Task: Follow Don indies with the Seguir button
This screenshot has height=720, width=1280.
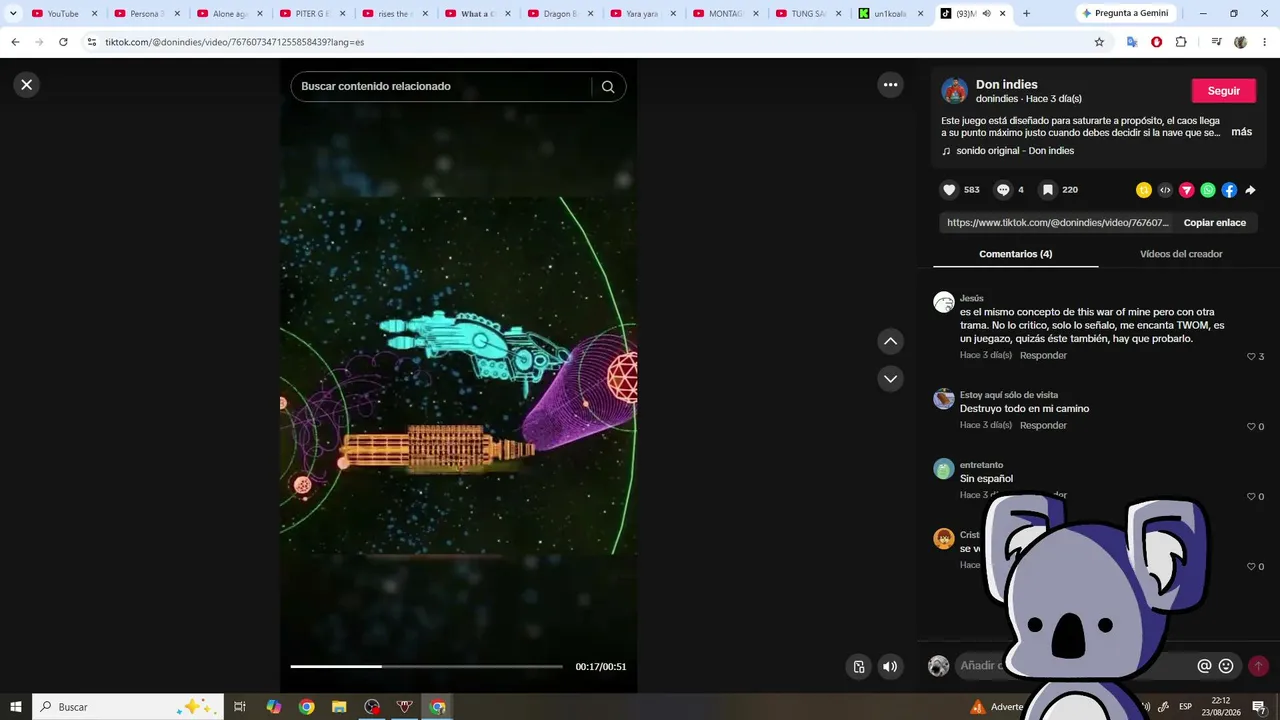Action: 1224,91
